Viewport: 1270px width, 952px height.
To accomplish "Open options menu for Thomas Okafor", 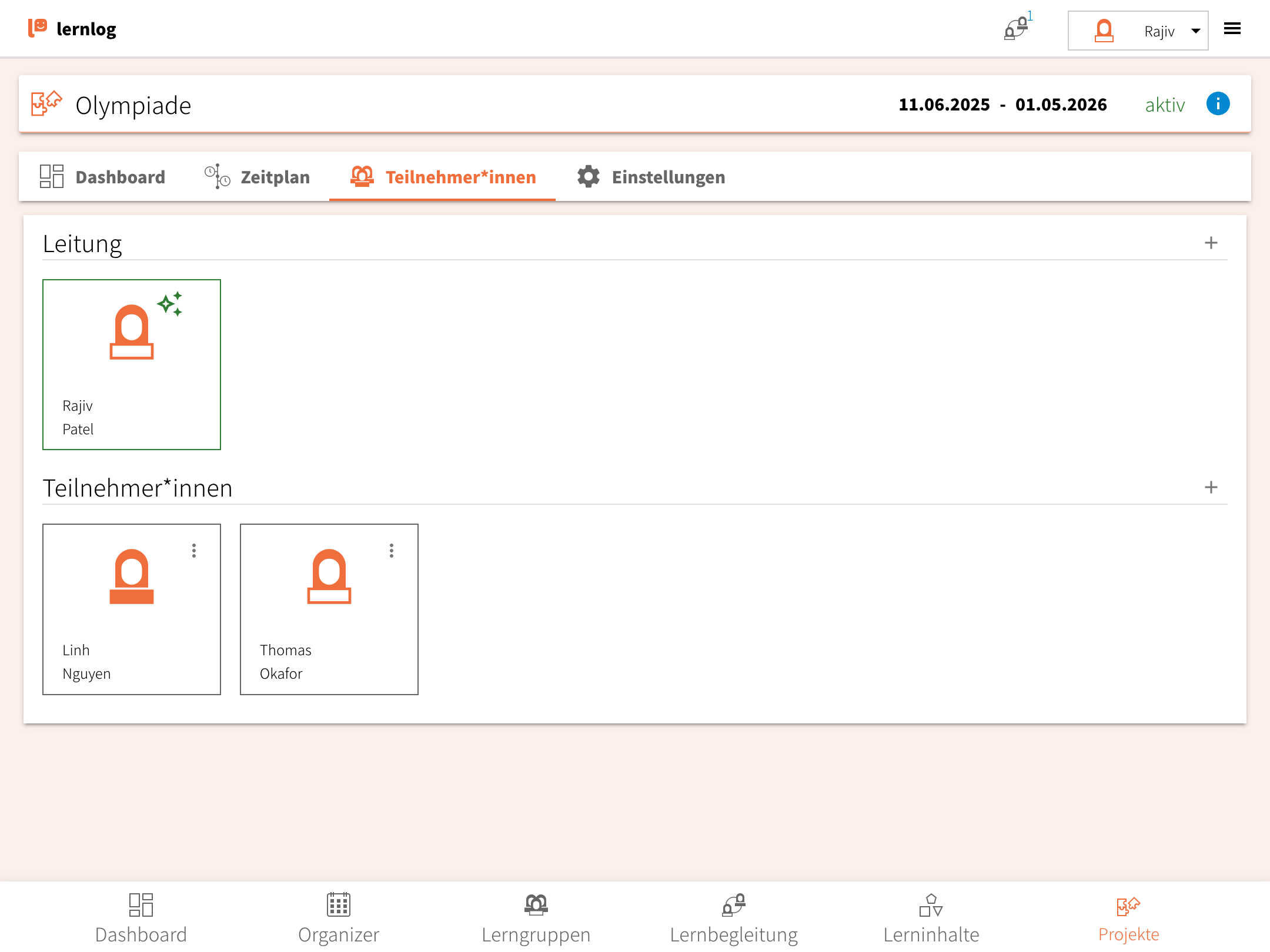I will point(392,551).
